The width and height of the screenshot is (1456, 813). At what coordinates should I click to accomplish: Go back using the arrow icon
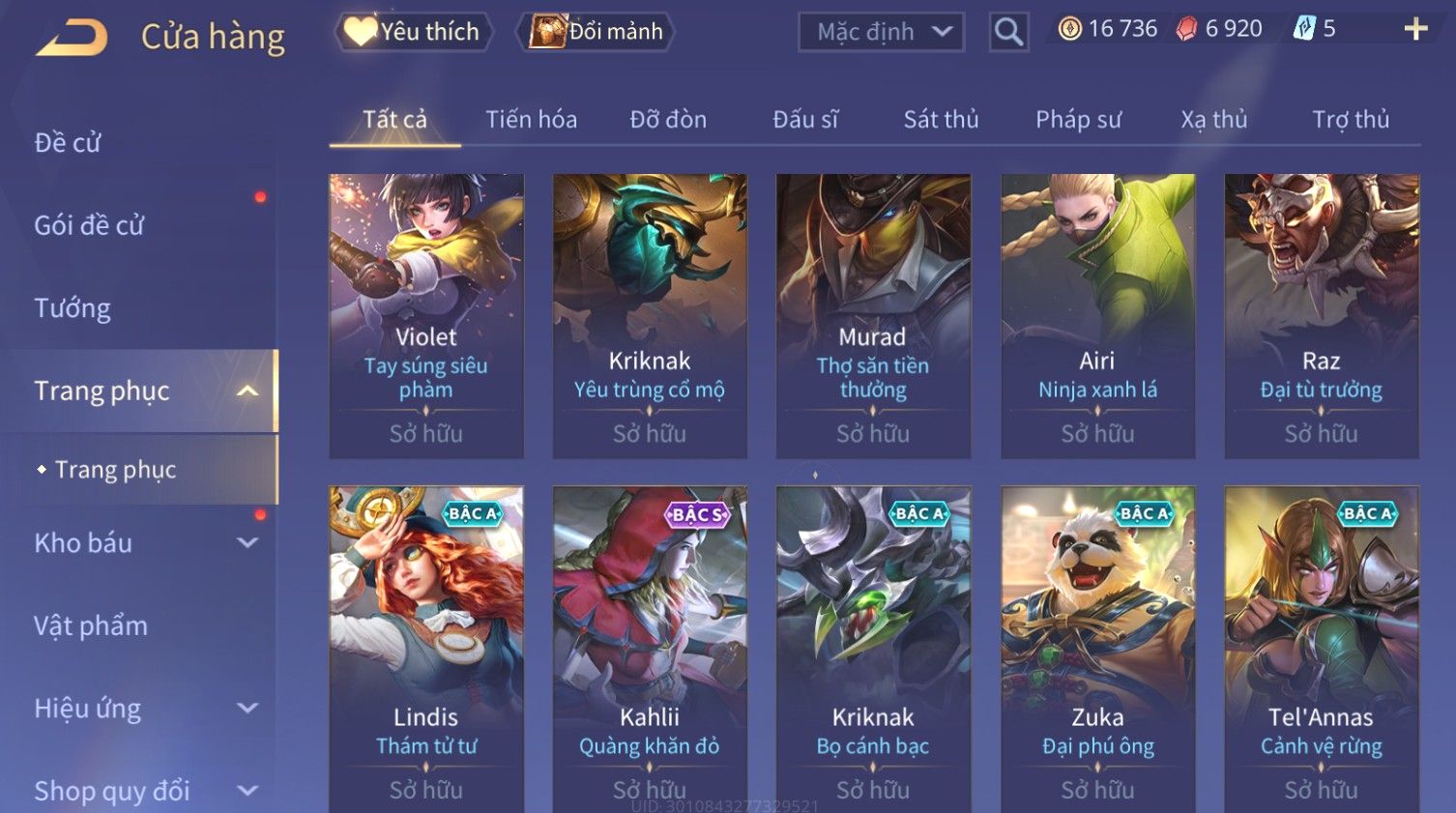72,38
